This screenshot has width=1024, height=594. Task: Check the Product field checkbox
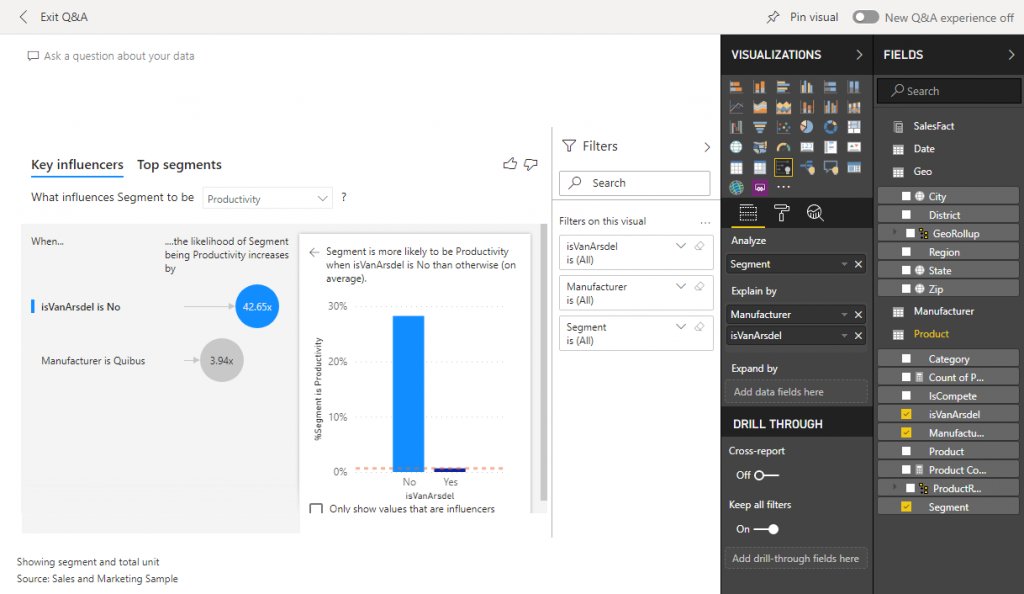[907, 451]
